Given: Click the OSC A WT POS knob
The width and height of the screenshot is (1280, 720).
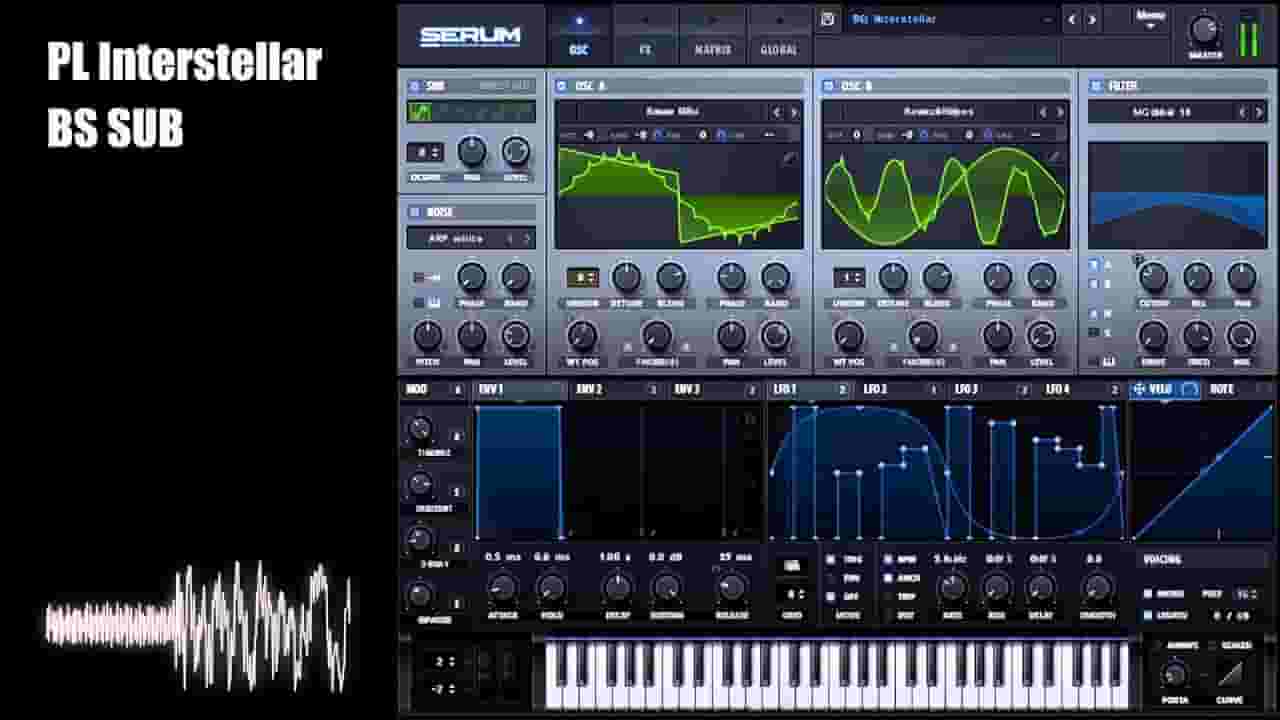Looking at the screenshot, I should 581,336.
